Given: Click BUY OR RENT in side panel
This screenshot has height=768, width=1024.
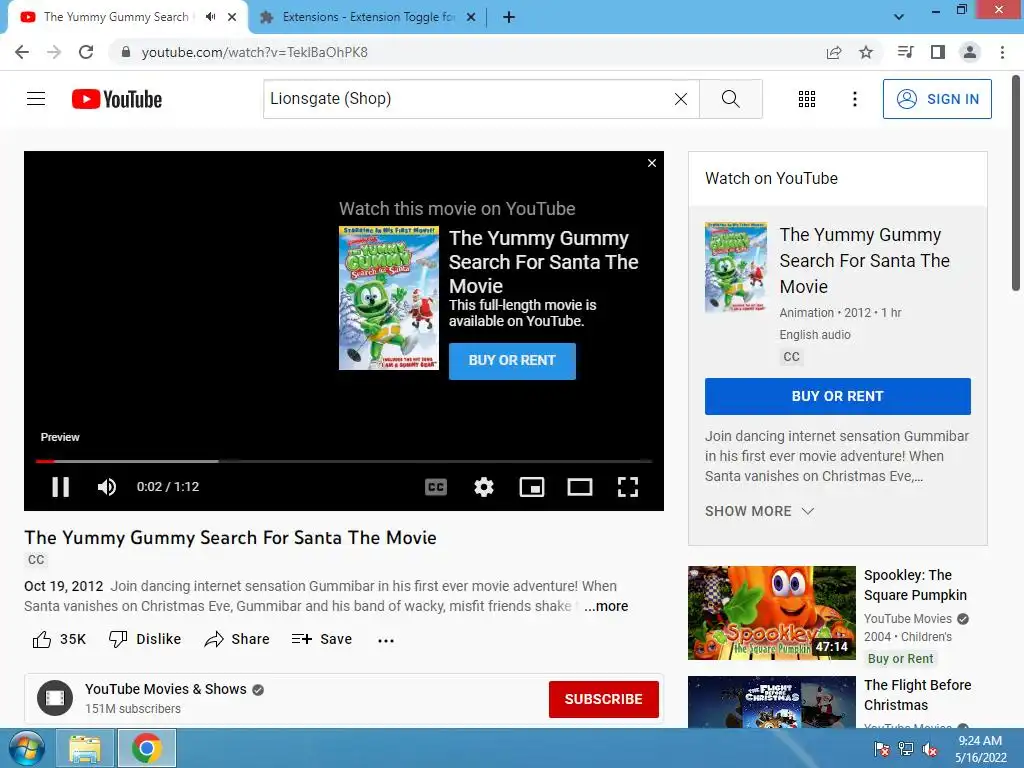Looking at the screenshot, I should pos(837,396).
